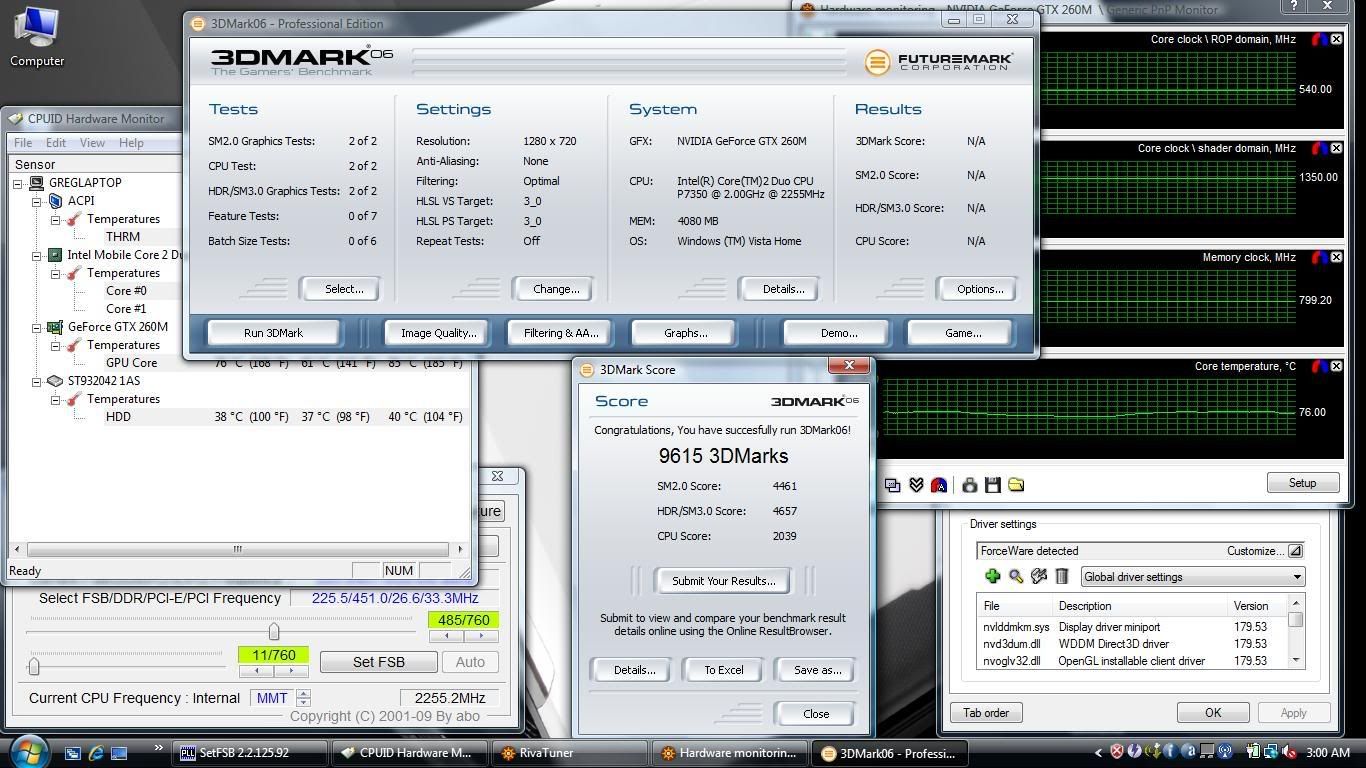Decrease the 11/760 value with its left arrow
This screenshot has height=768, width=1366.
pyautogui.click(x=256, y=671)
